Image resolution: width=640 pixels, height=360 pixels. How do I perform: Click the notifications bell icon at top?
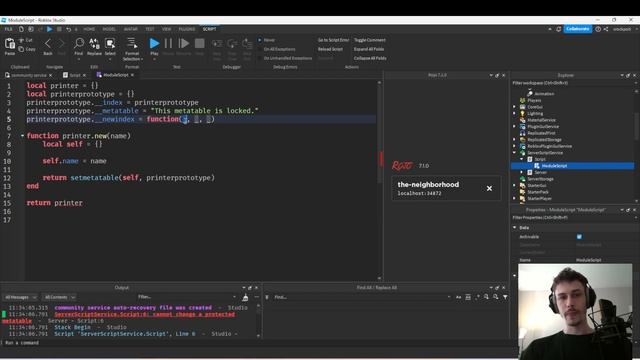[559, 29]
